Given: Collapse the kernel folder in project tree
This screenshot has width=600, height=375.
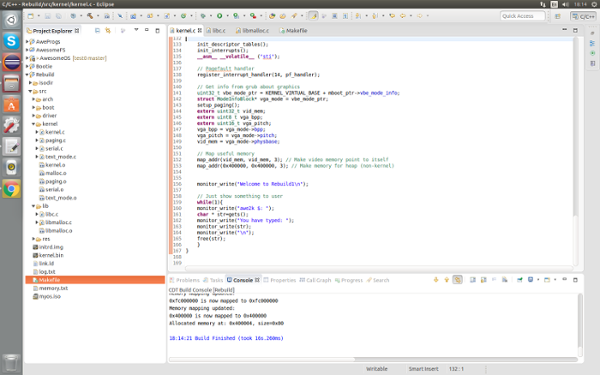Looking at the screenshot, I should (x=34, y=124).
